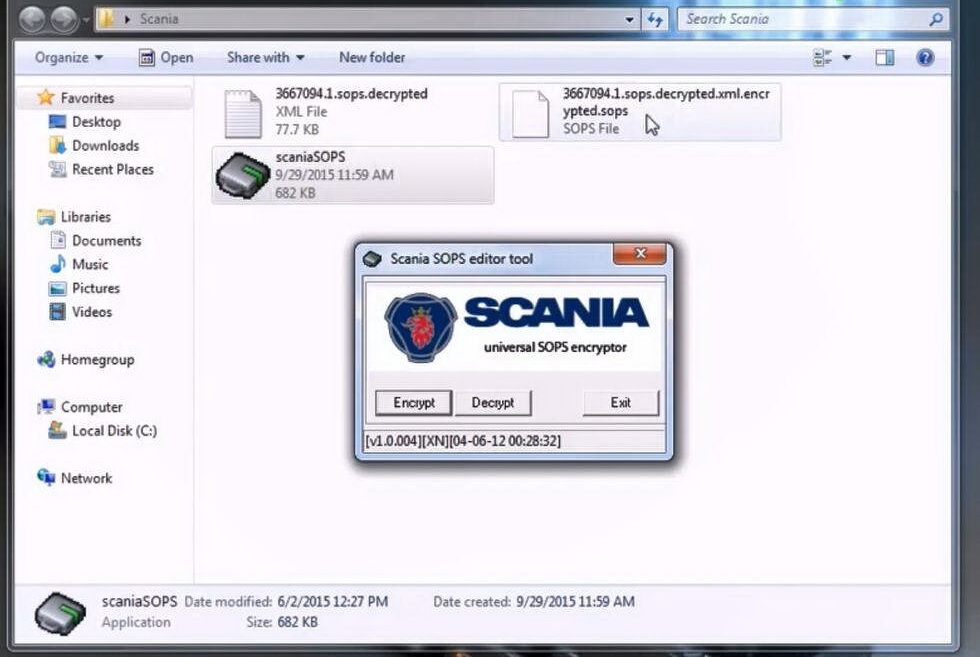Click the Scania griffin logo in the dialog
Viewport: 980px width, 657px height.
click(420, 328)
